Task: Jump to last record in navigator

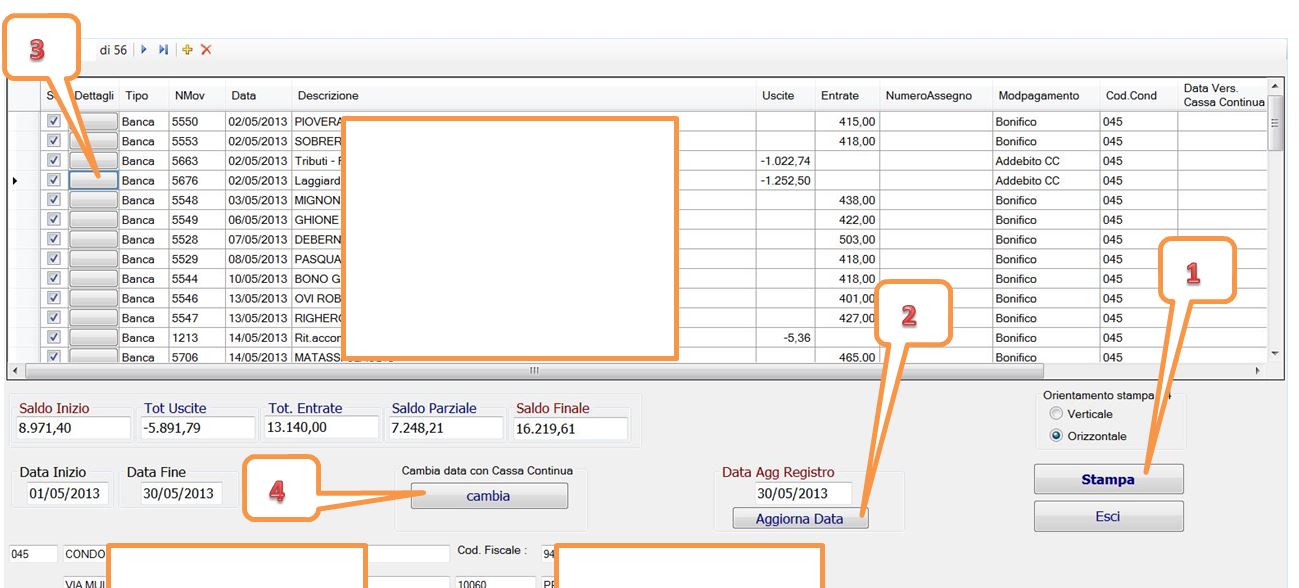Action: click(163, 50)
